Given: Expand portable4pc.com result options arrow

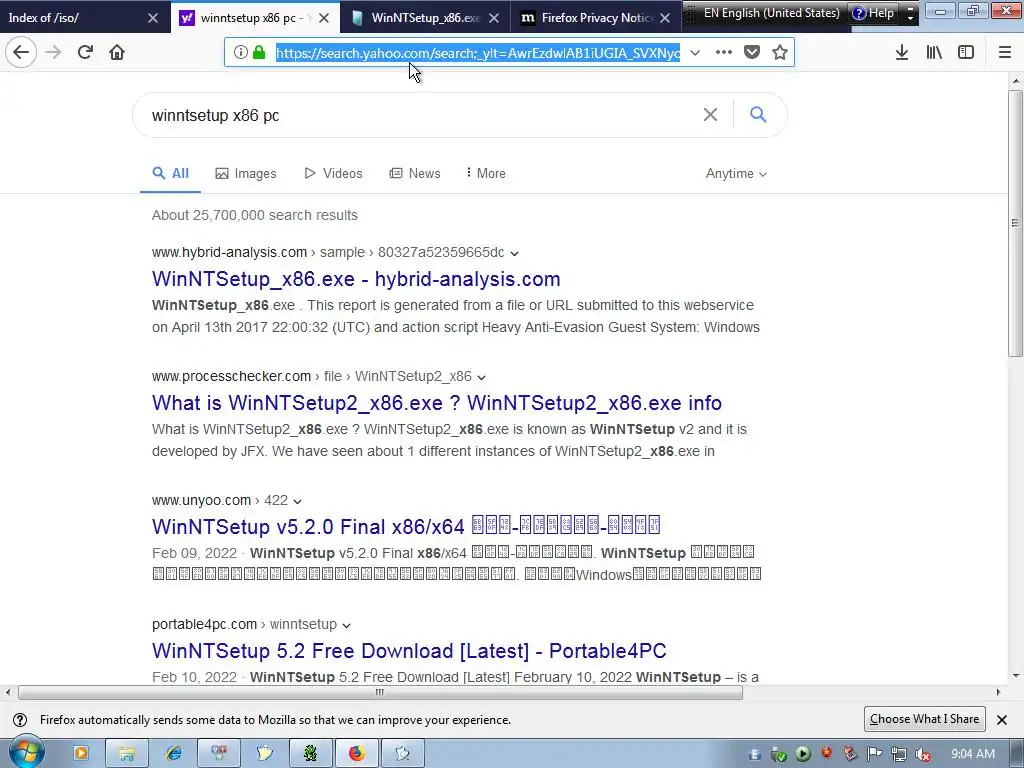Looking at the screenshot, I should click(x=347, y=626).
